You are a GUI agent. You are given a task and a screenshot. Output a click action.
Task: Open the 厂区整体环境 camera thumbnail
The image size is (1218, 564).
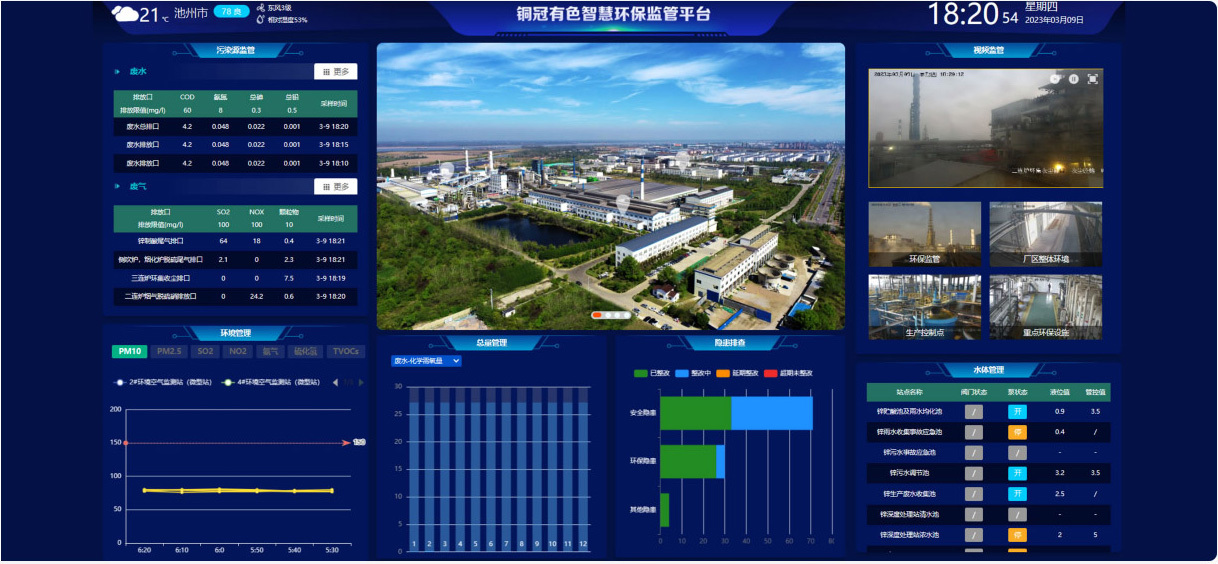click(1046, 234)
